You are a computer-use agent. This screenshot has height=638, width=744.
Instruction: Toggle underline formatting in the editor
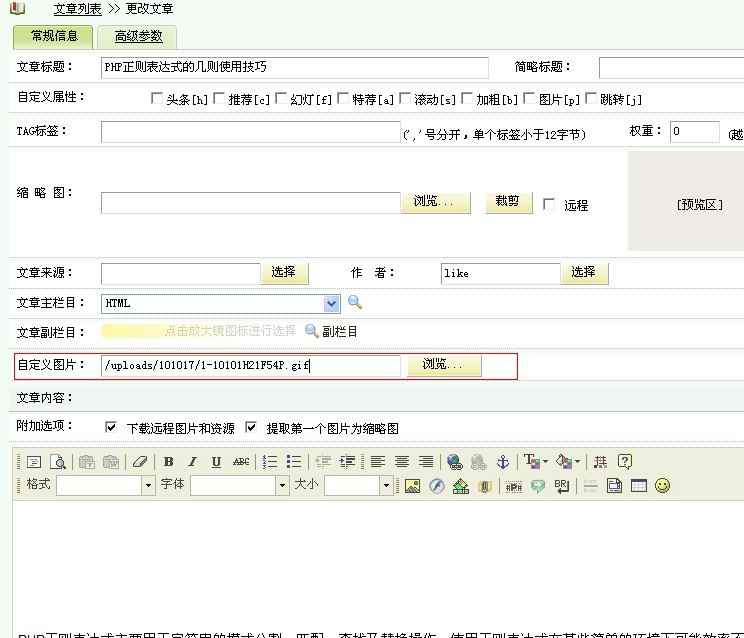coord(216,462)
